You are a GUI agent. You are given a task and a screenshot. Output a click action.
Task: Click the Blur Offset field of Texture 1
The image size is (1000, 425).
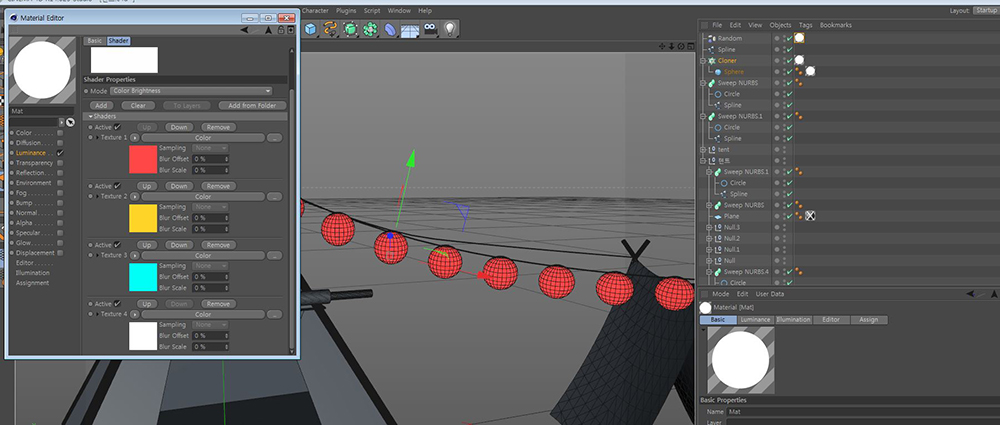[210, 159]
